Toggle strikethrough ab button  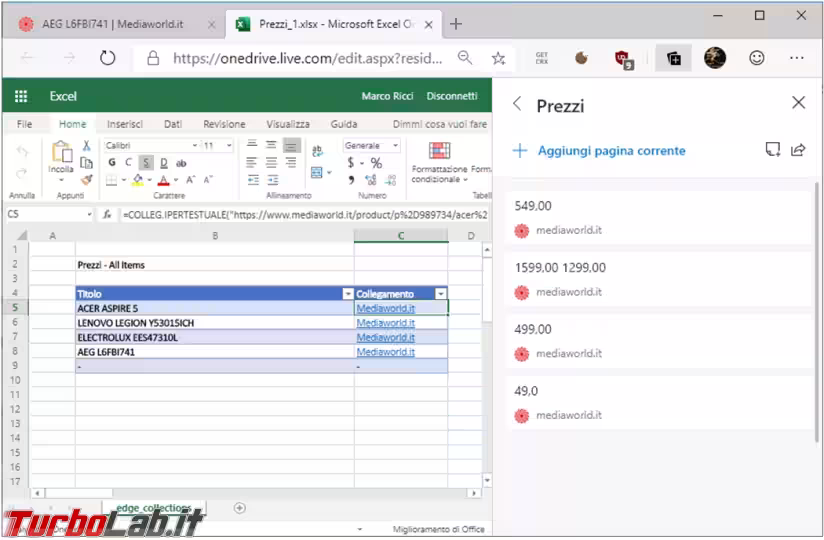181,163
